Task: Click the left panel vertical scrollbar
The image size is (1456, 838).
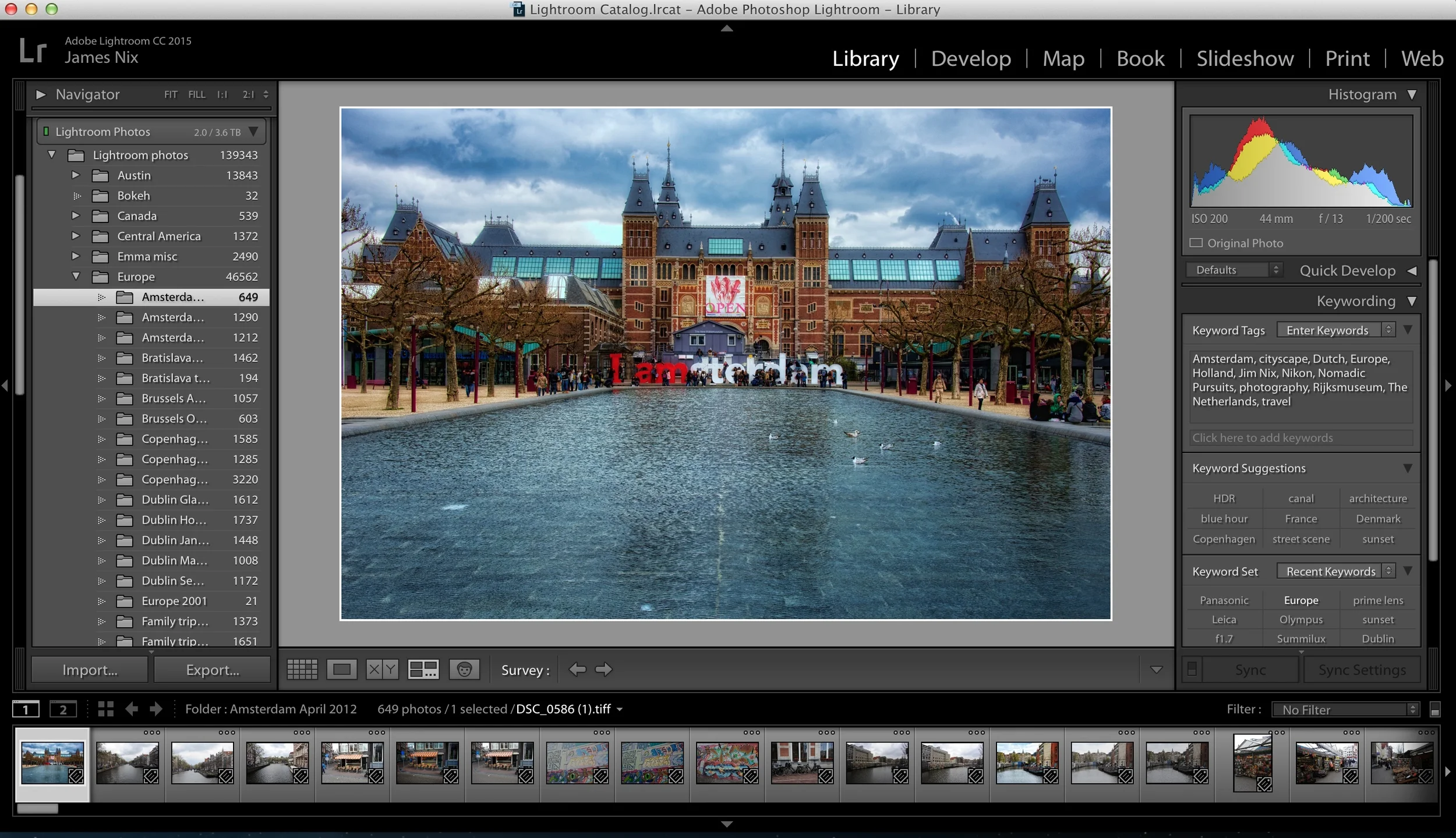Action: (x=20, y=285)
